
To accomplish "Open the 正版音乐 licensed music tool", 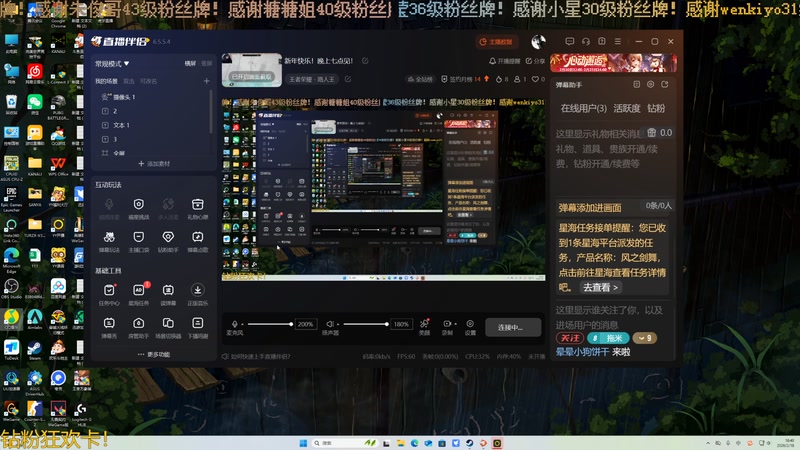I will click(x=197, y=294).
